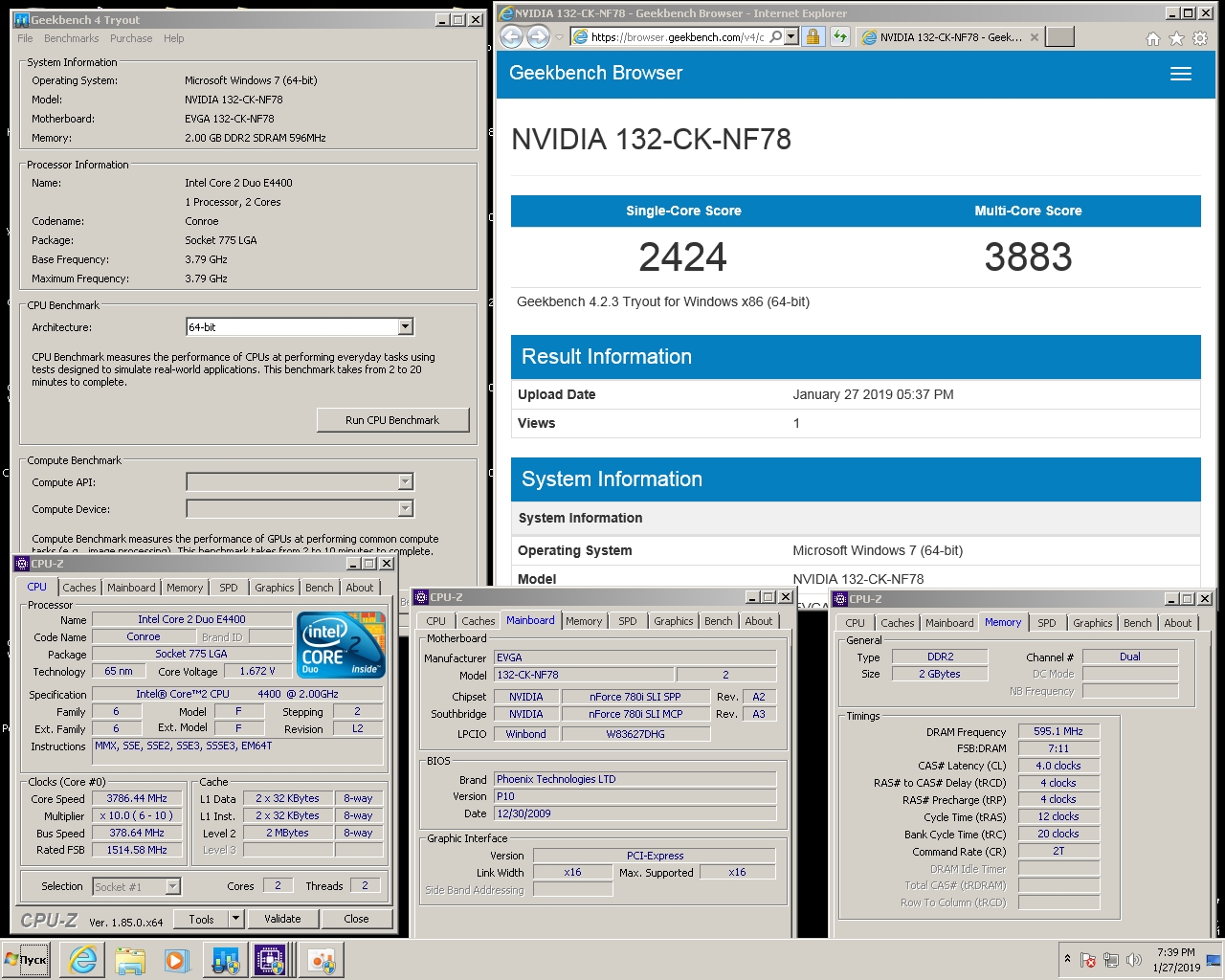Expand the Compute API dropdown

point(406,481)
